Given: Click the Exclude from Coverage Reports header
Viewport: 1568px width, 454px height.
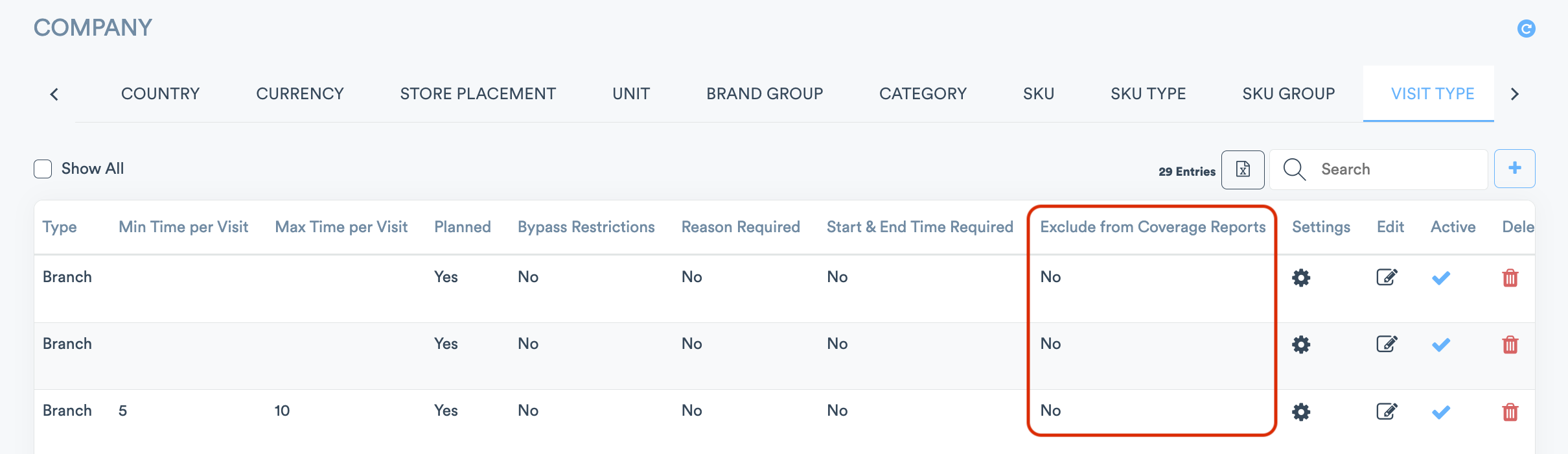Looking at the screenshot, I should point(1152,227).
